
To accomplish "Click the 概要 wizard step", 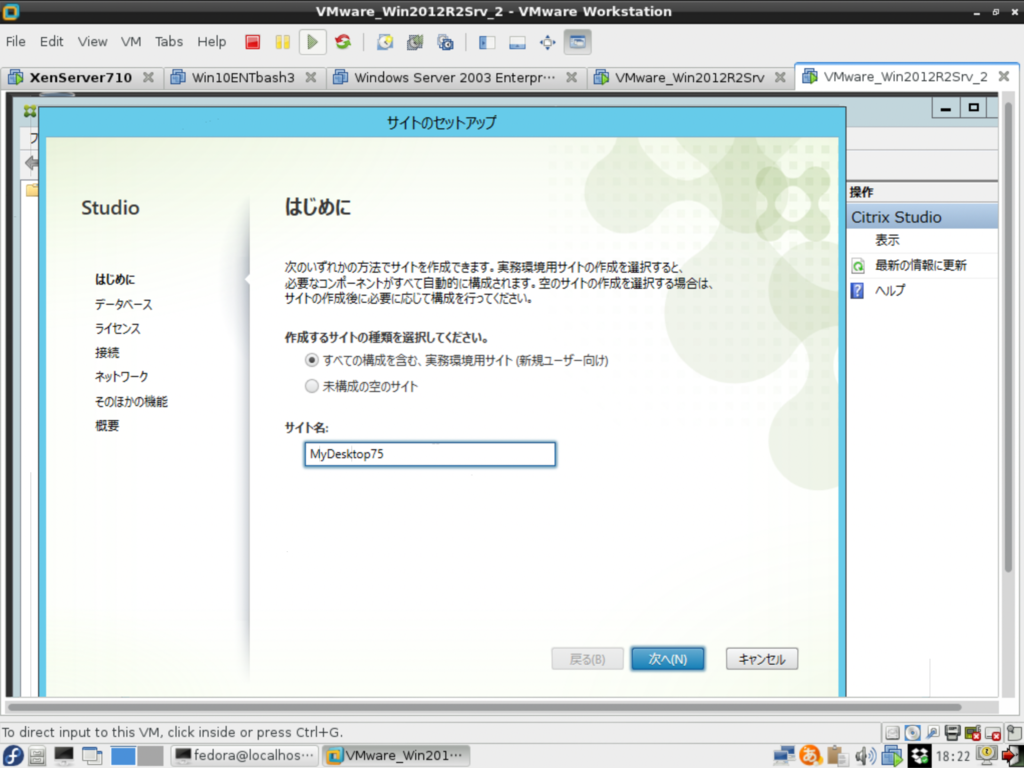I will pos(107,426).
